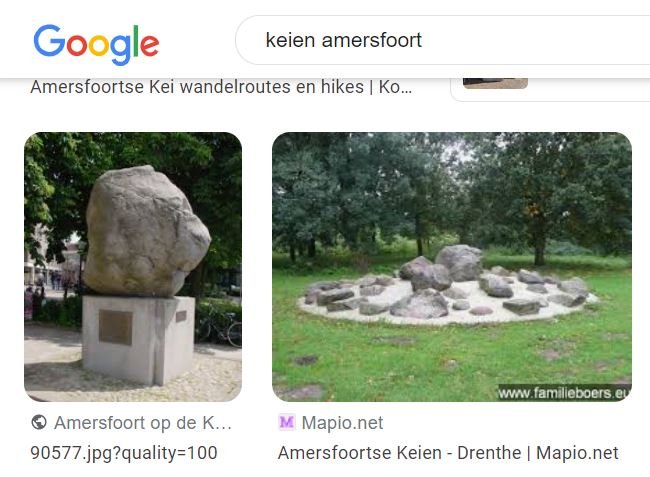Click the partially visible thumbnail below search bar
Screen dimensions: 650x477
[x=495, y=83]
